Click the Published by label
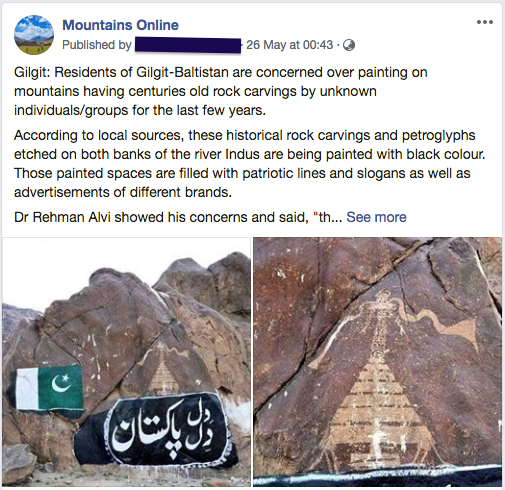Viewport: 505px width, 490px height. click(x=97, y=45)
